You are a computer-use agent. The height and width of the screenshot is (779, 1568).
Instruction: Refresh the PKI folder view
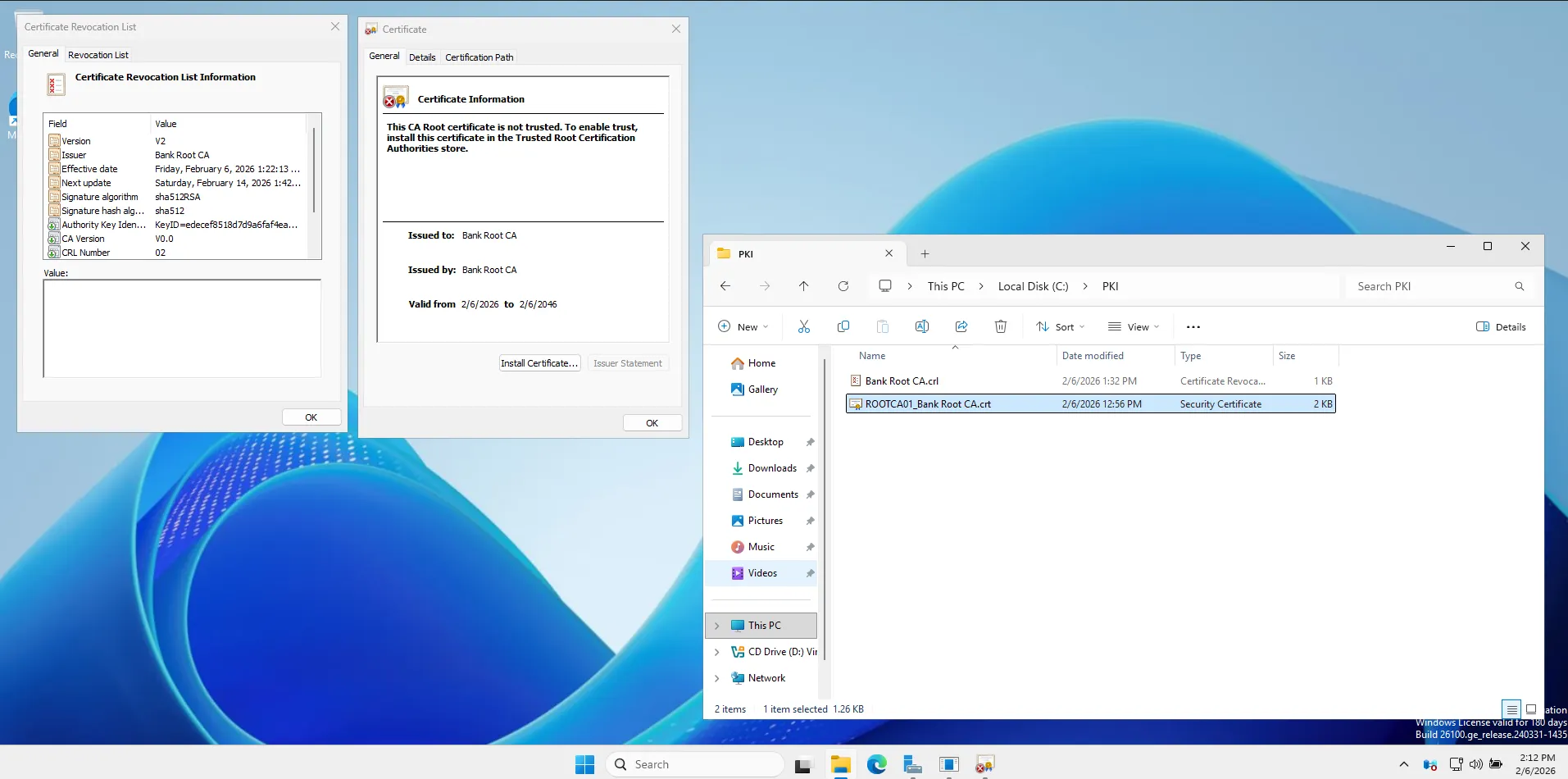tap(843, 286)
